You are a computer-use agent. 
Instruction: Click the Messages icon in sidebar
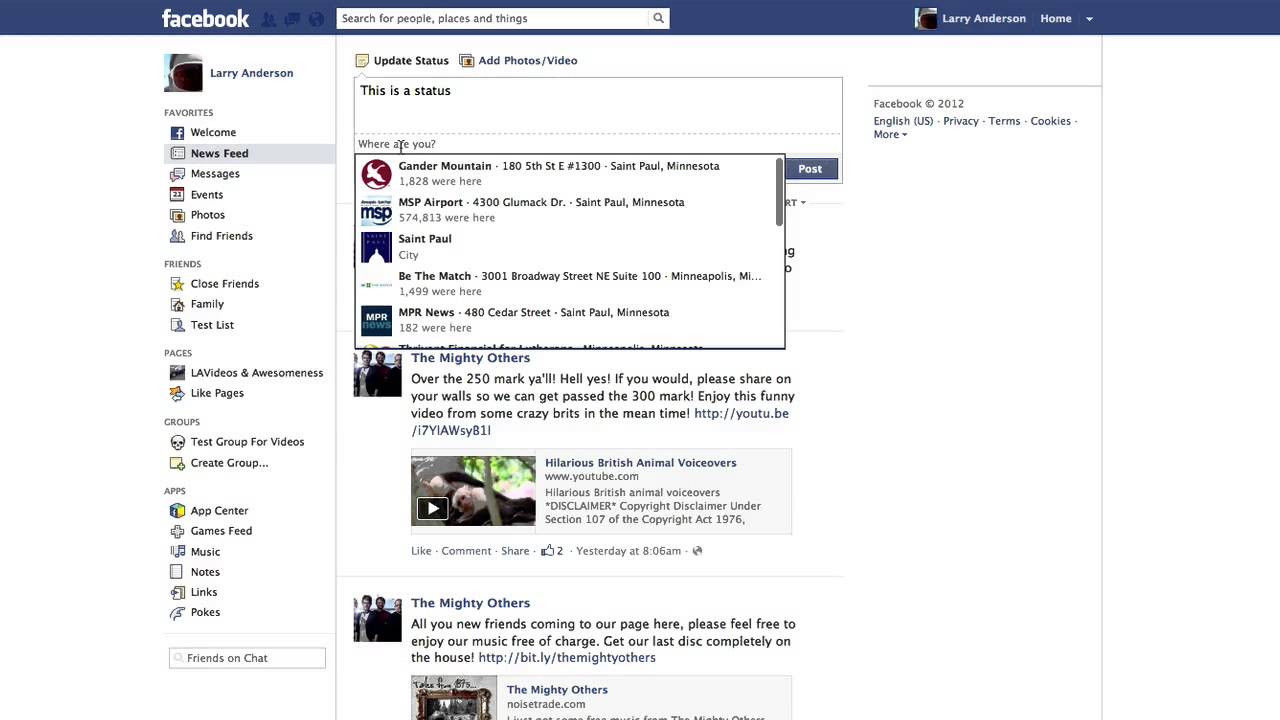pyautogui.click(x=177, y=174)
